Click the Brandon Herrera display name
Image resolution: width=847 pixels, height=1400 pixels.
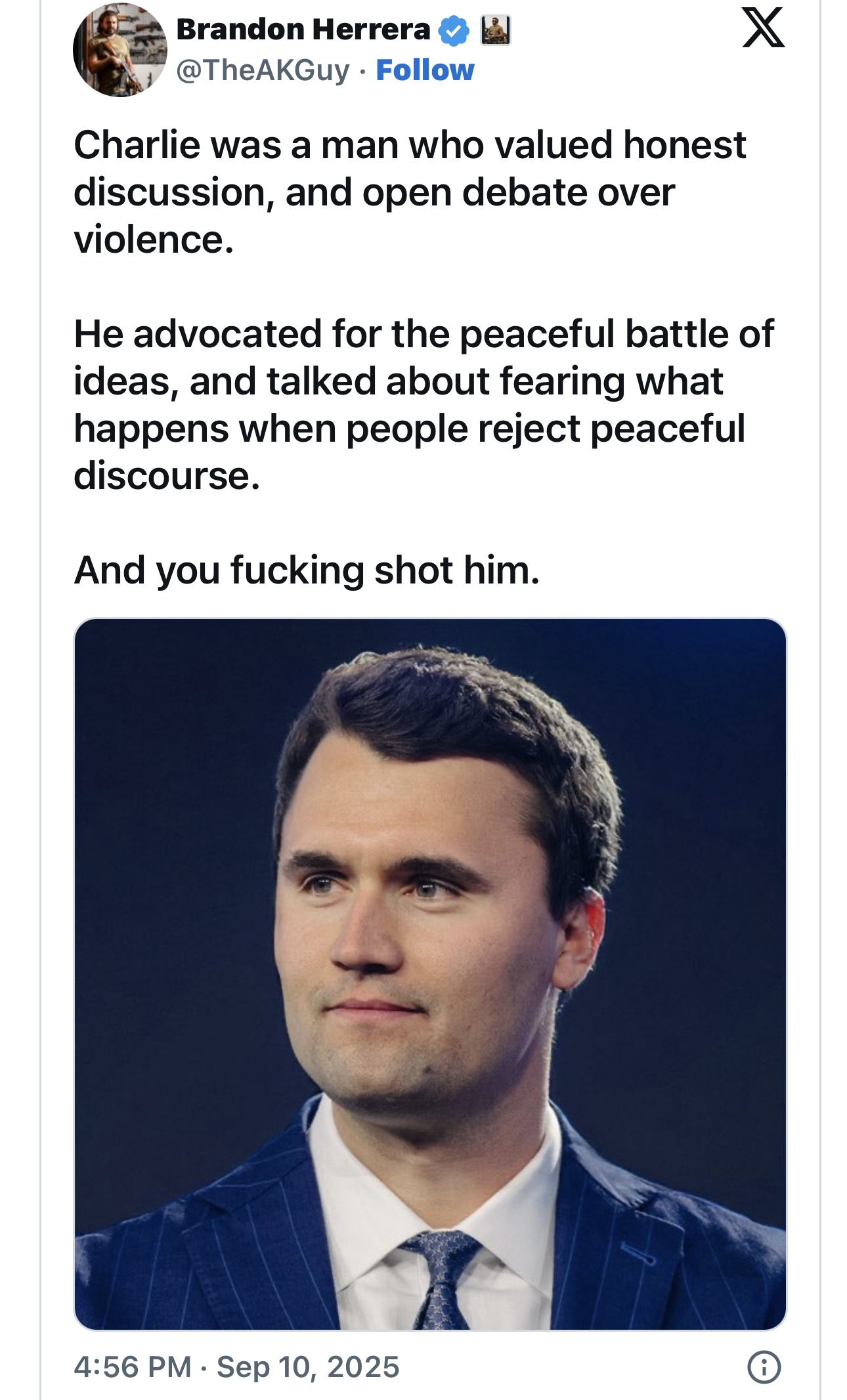(303, 30)
